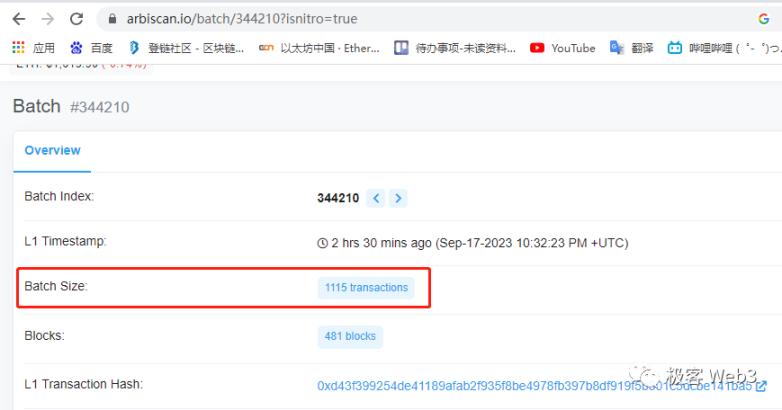Click the padlock icon in the address bar
782x410 pixels.
[x=112, y=19]
